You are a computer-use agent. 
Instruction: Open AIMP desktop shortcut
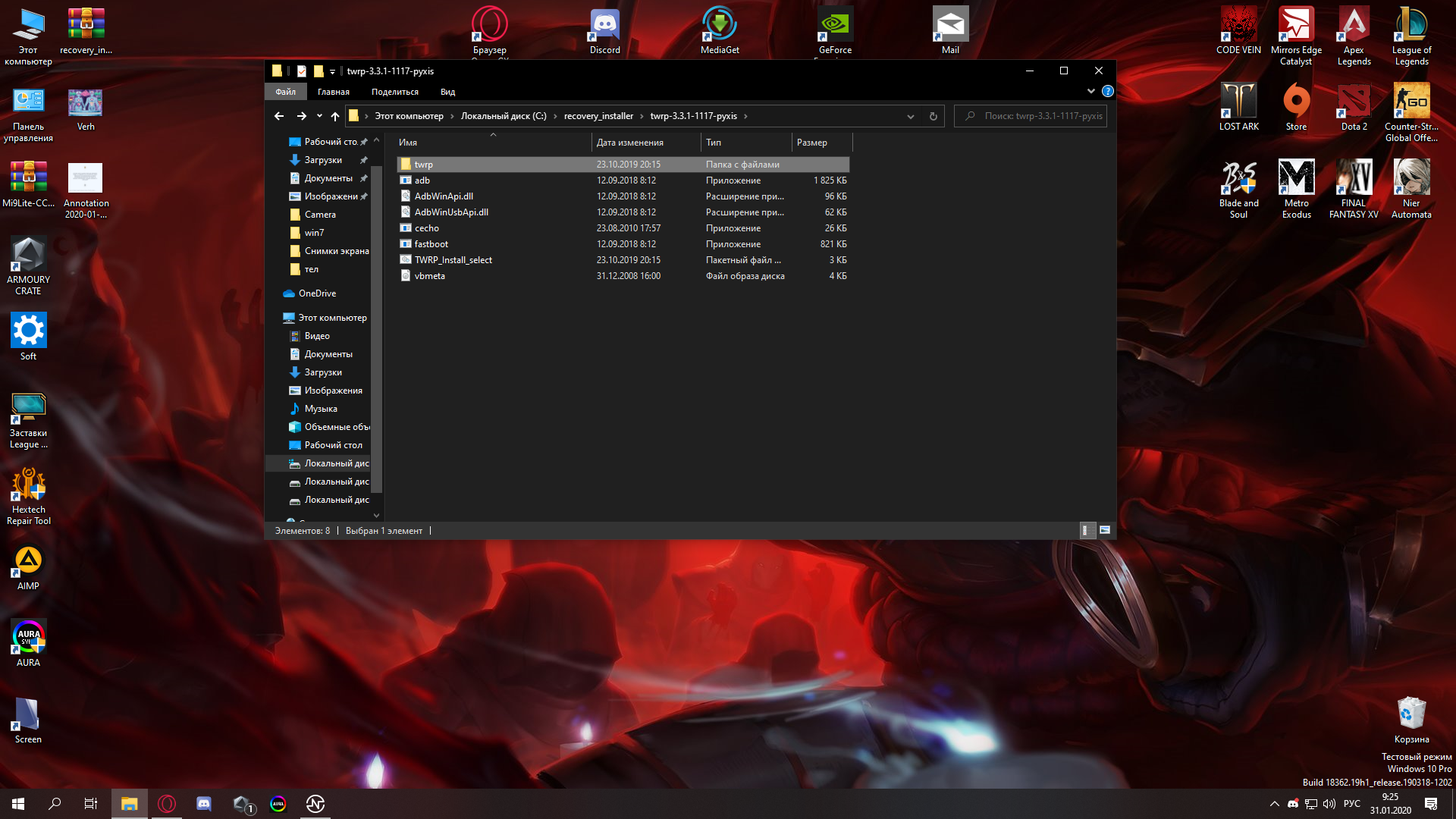point(28,569)
